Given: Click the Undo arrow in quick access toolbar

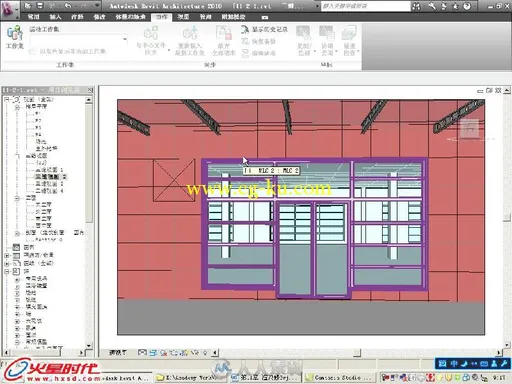Looking at the screenshot, I should click(68, 6).
